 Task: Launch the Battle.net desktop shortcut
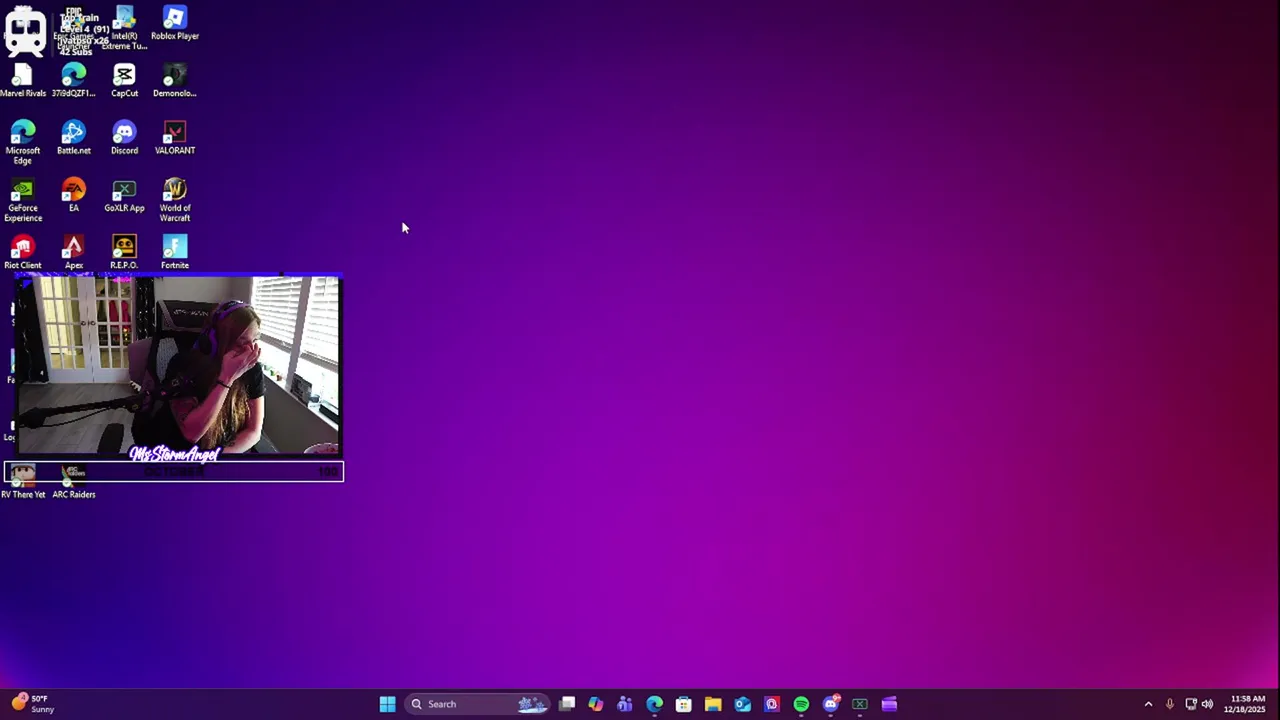pyautogui.click(x=74, y=138)
